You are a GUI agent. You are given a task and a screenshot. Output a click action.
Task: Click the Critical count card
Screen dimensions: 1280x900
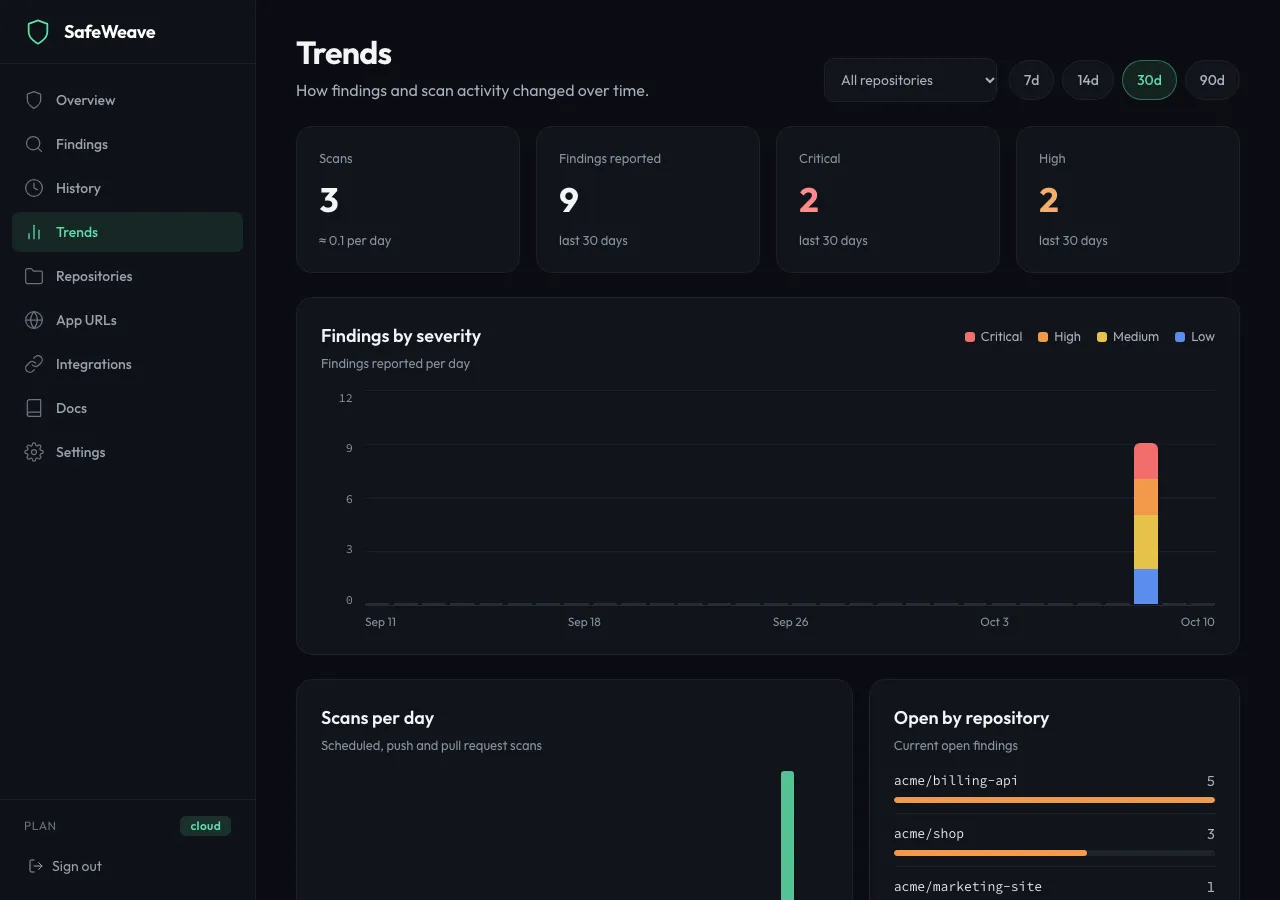coord(888,199)
